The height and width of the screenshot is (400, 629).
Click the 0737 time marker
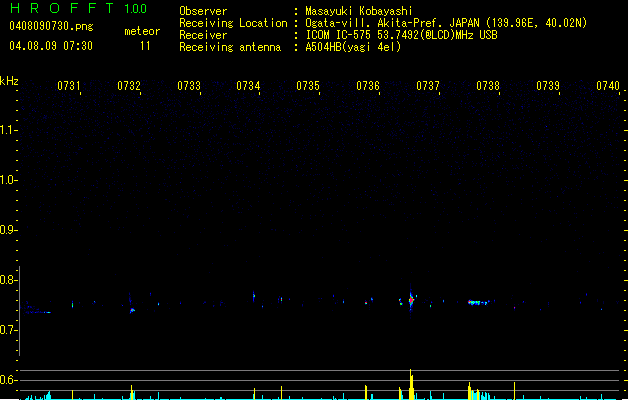[428, 86]
